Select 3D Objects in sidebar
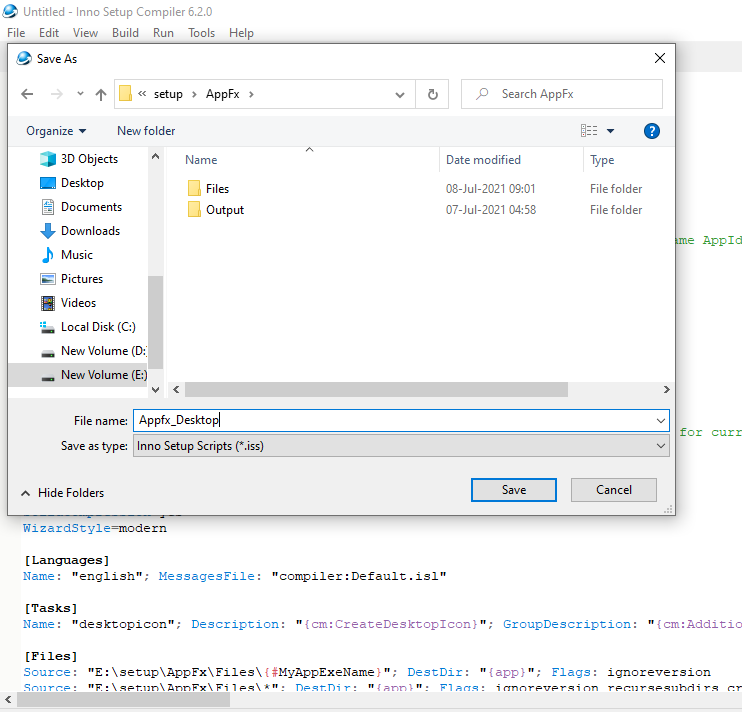 [80, 159]
